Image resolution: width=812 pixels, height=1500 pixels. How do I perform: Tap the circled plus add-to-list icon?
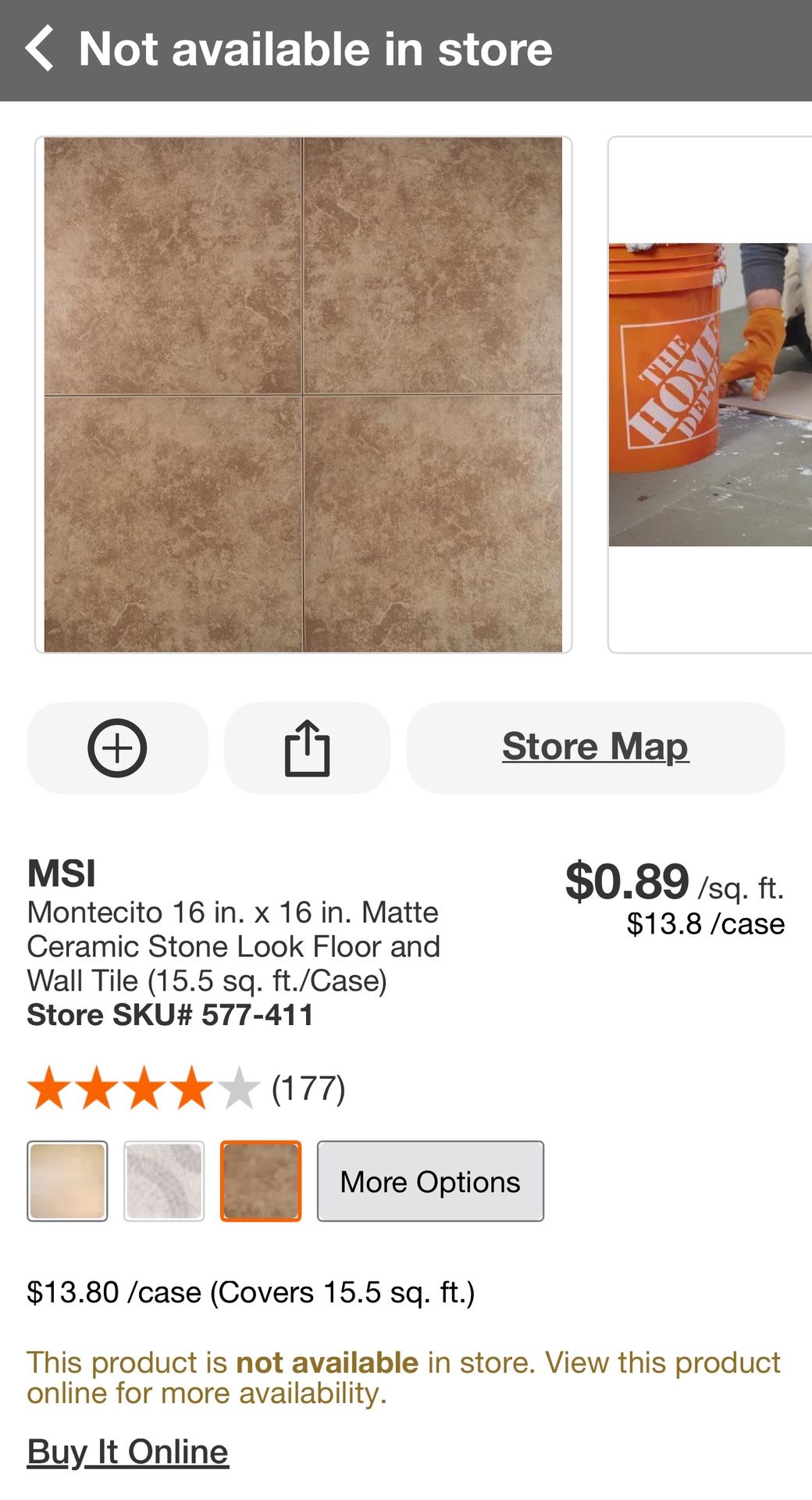(x=117, y=748)
